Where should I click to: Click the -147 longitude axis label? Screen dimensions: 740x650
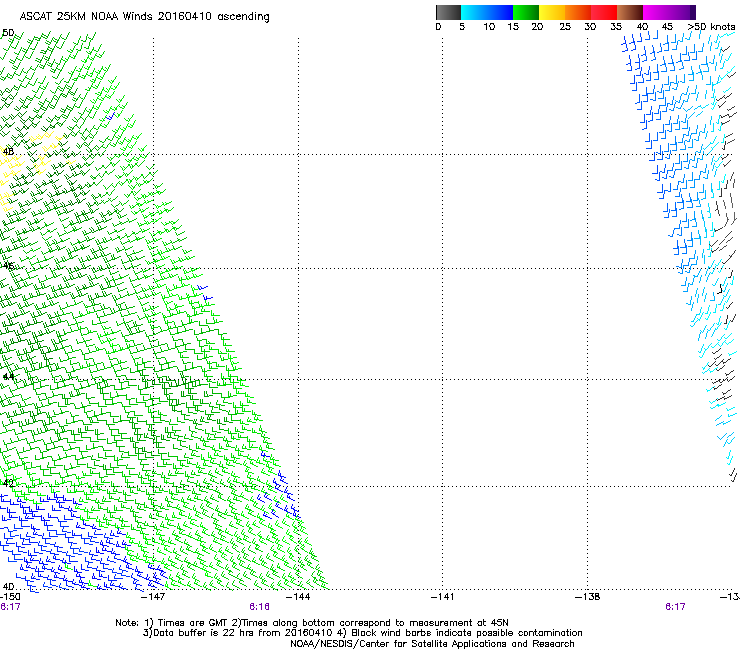click(x=153, y=597)
